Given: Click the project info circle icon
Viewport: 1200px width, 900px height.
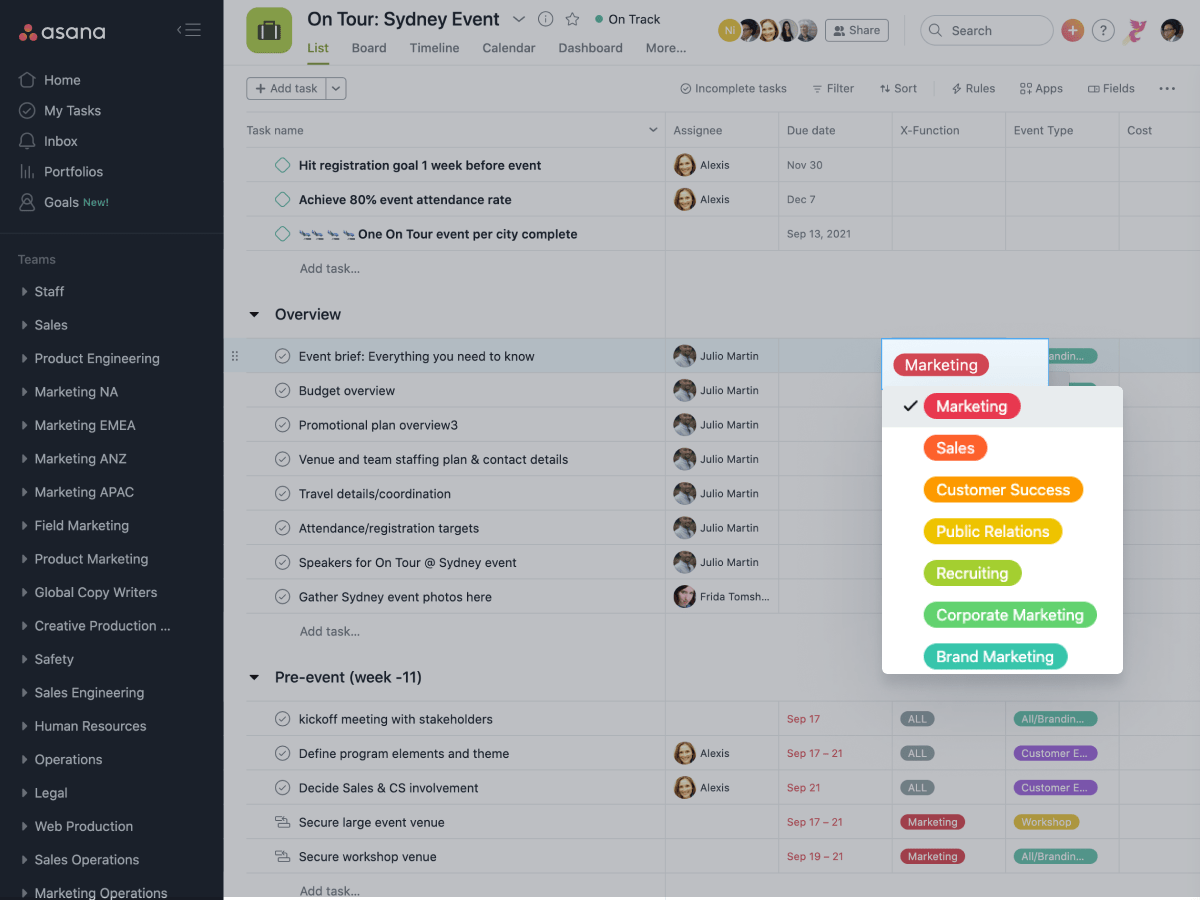Looking at the screenshot, I should 545,19.
